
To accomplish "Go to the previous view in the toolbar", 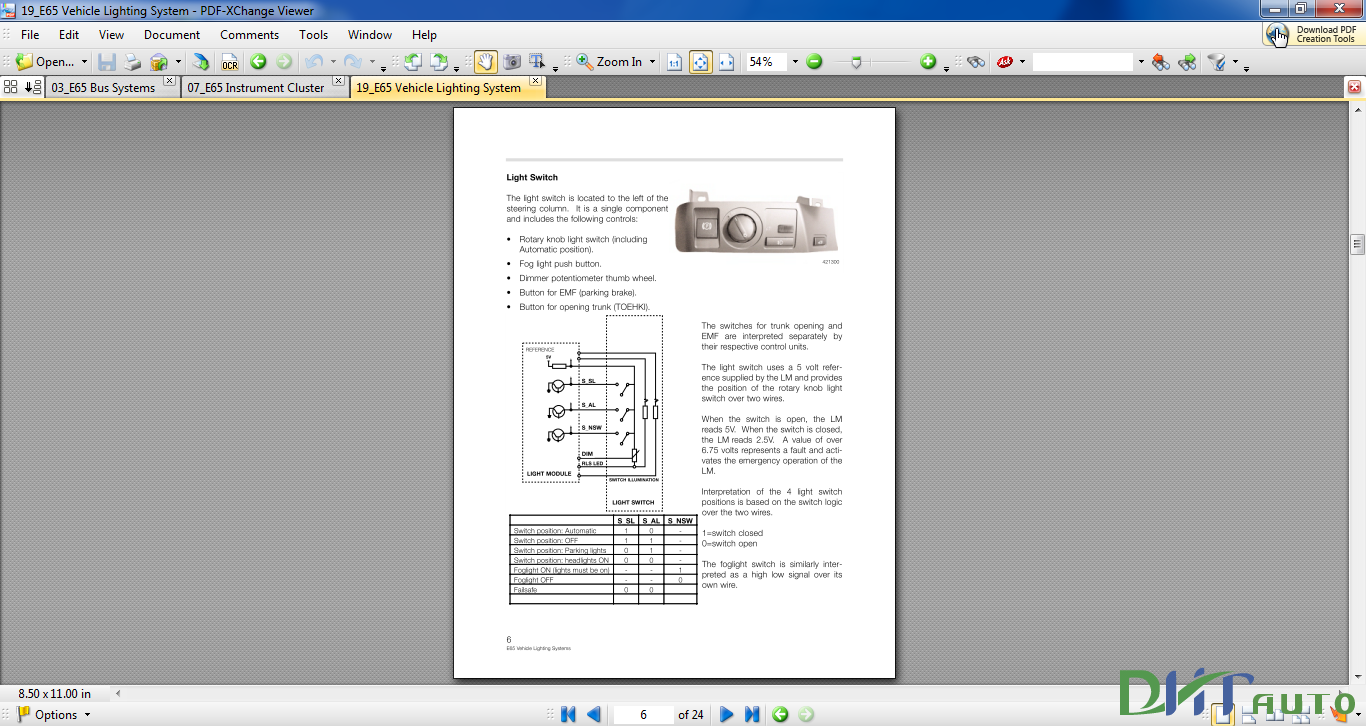I will coord(258,62).
